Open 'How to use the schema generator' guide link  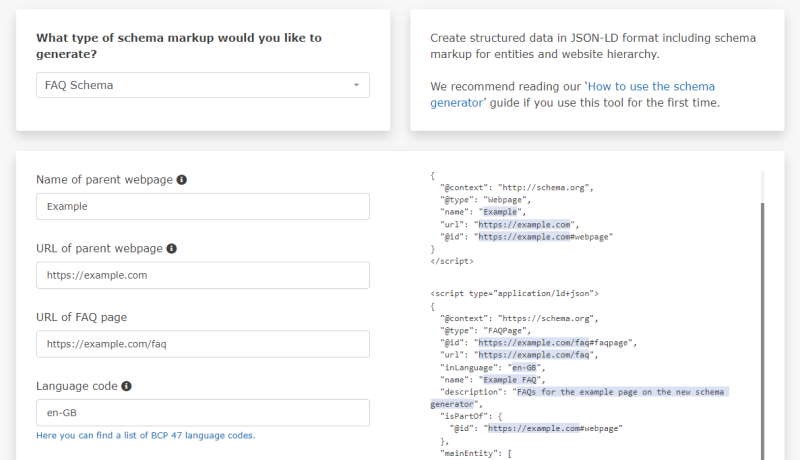[572, 94]
